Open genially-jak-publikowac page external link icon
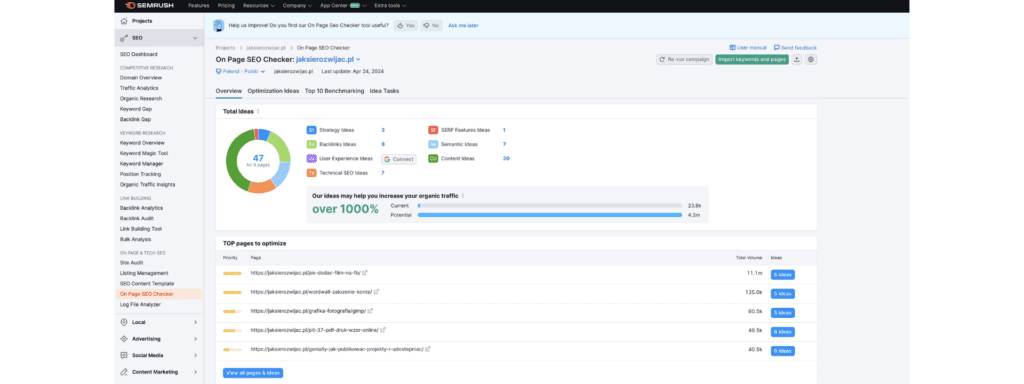Viewport: 1024px width, 384px height. 428,349
